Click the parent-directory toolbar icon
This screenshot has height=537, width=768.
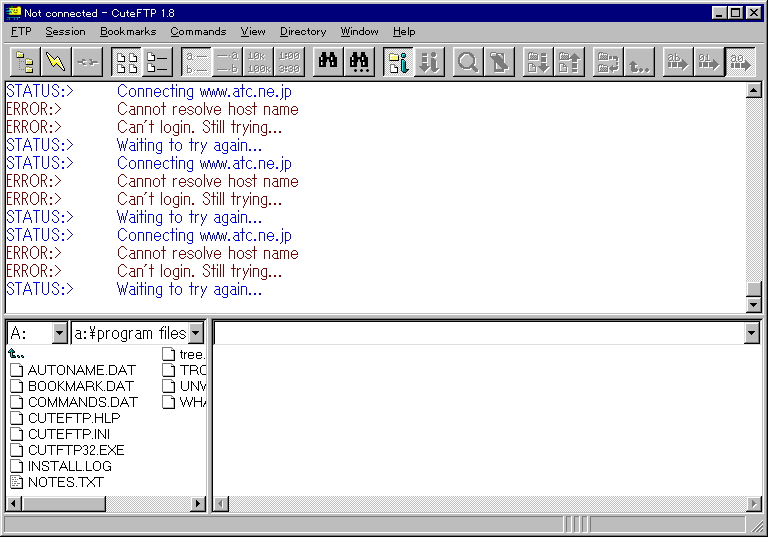tap(639, 62)
